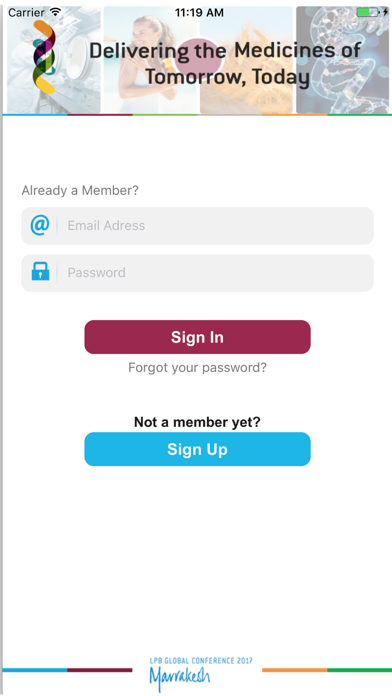Click the blue Sign Up button
Viewport: 392px width, 696px height.
(197, 449)
